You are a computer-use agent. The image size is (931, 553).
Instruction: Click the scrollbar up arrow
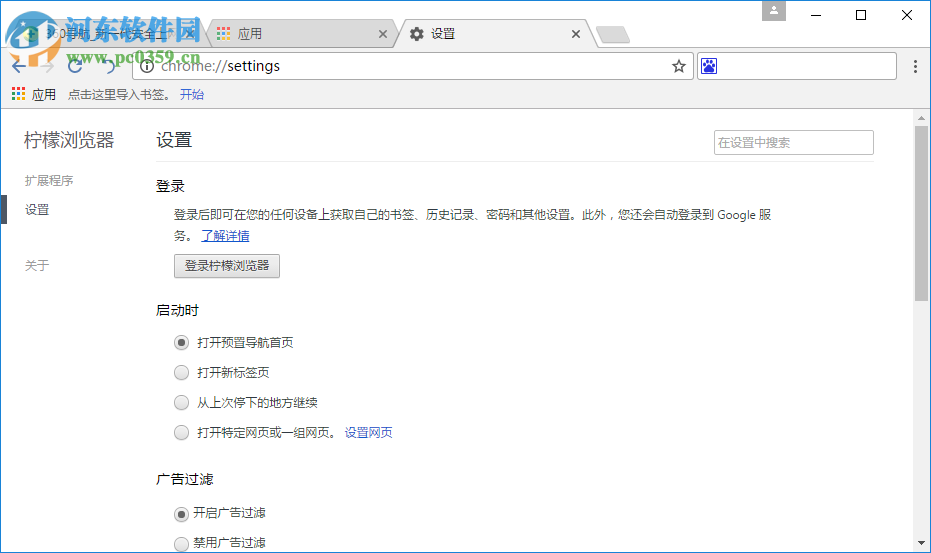point(921,118)
